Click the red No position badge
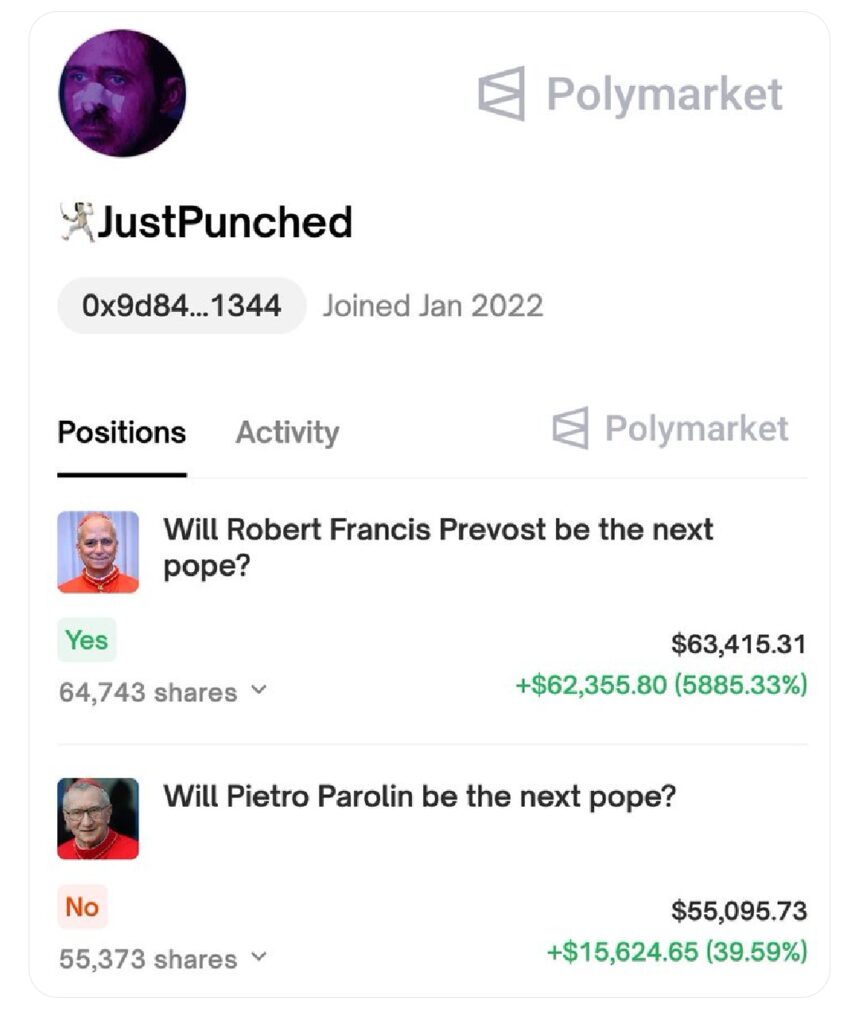 82,907
